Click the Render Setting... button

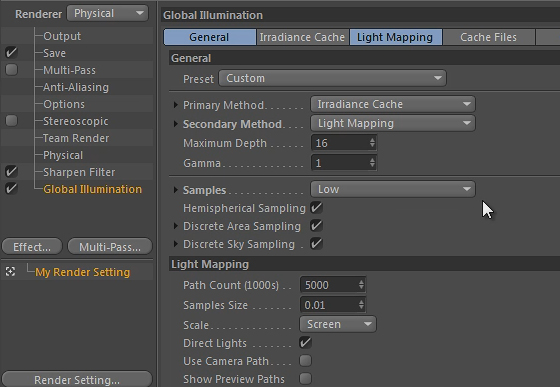77,380
